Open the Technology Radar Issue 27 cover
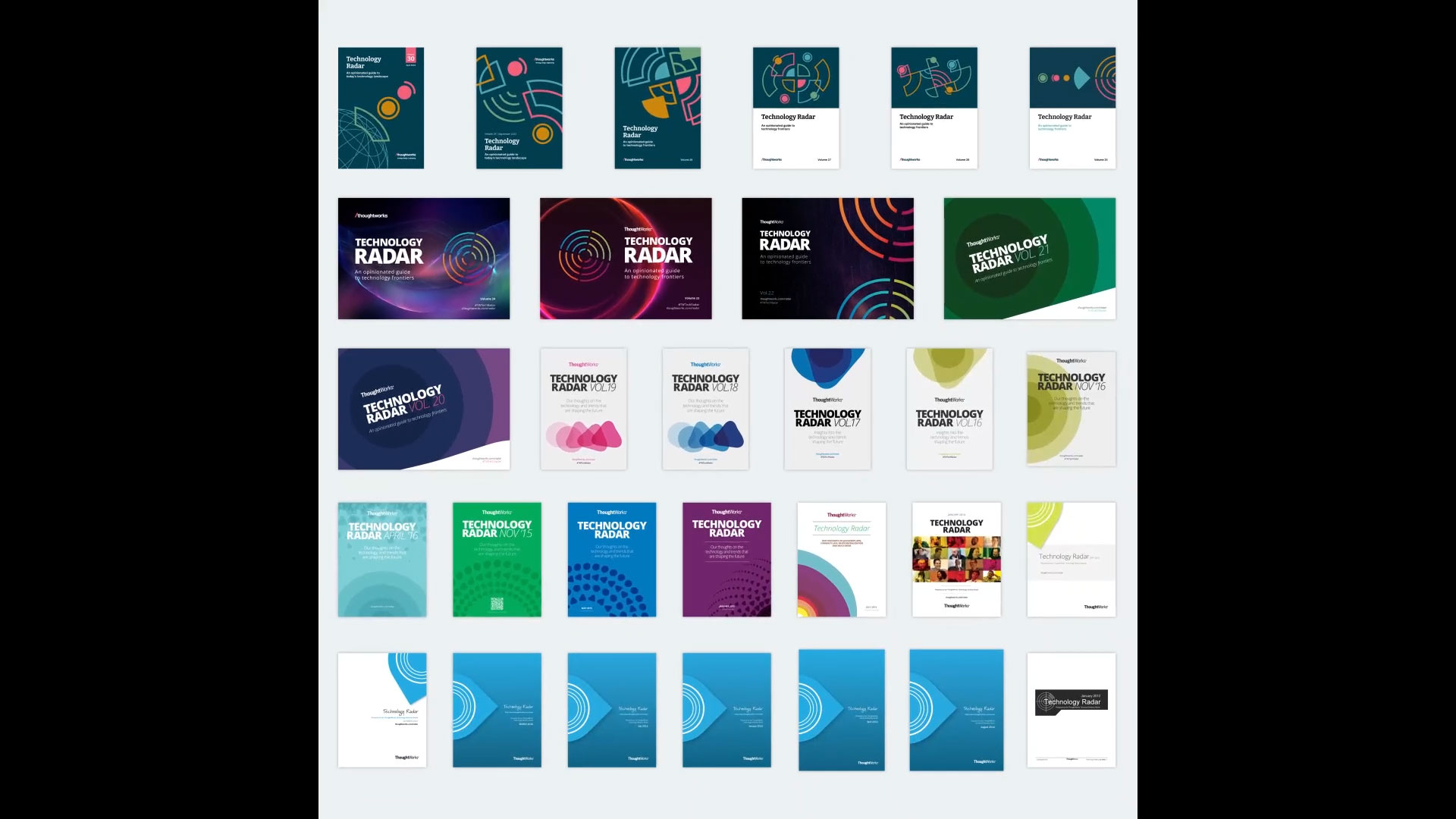1456x819 pixels. [x=795, y=107]
